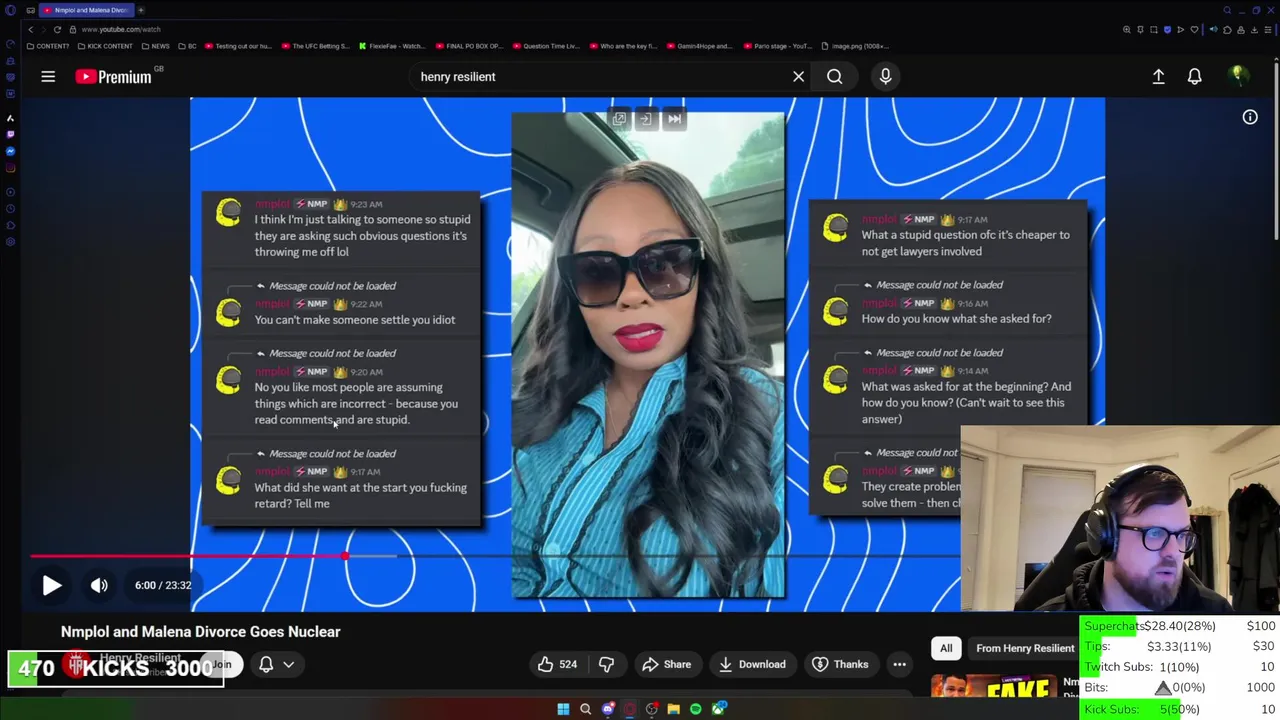
Task: Open The UFC Betting S... bookmark
Action: (316, 46)
